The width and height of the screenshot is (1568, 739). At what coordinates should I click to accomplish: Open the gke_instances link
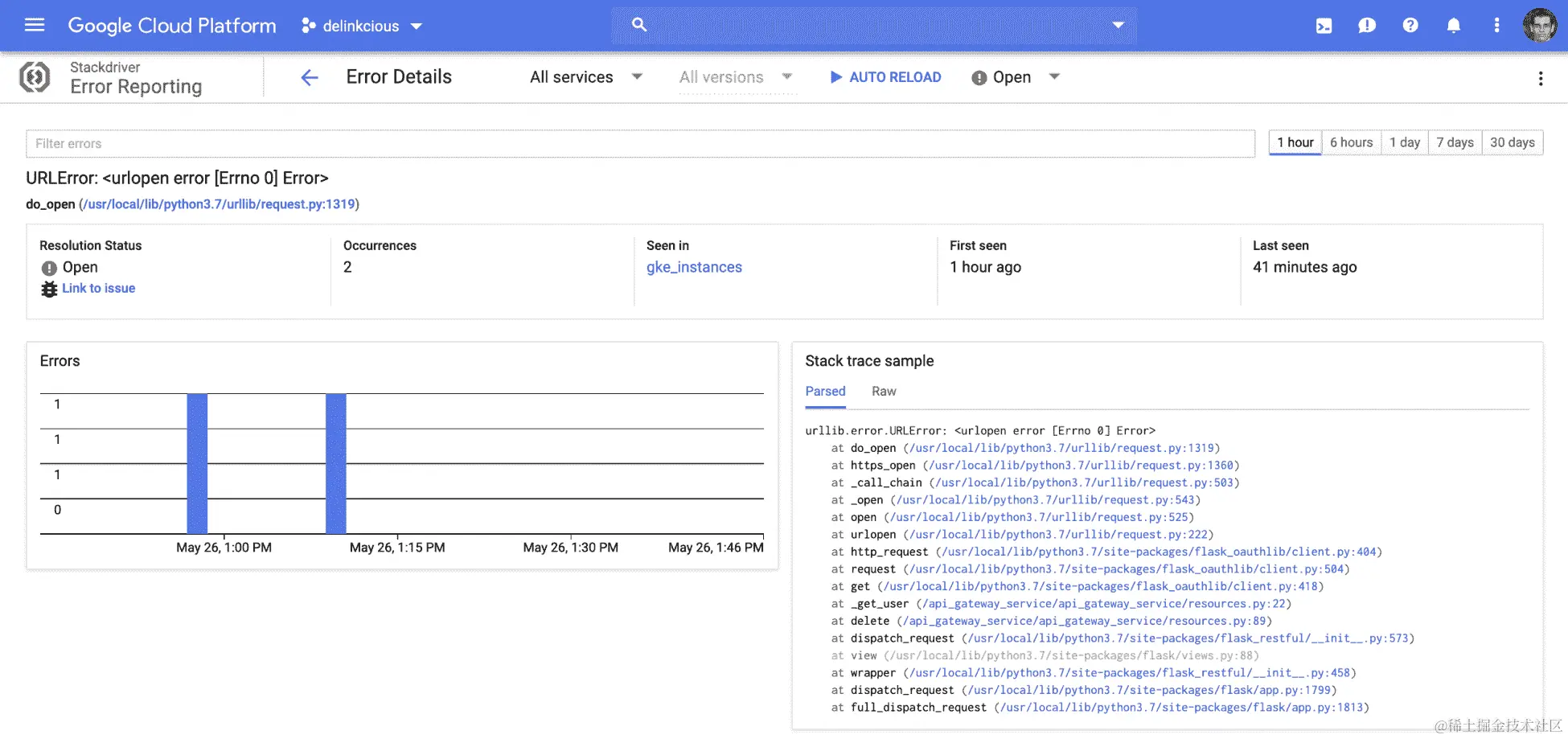click(694, 267)
